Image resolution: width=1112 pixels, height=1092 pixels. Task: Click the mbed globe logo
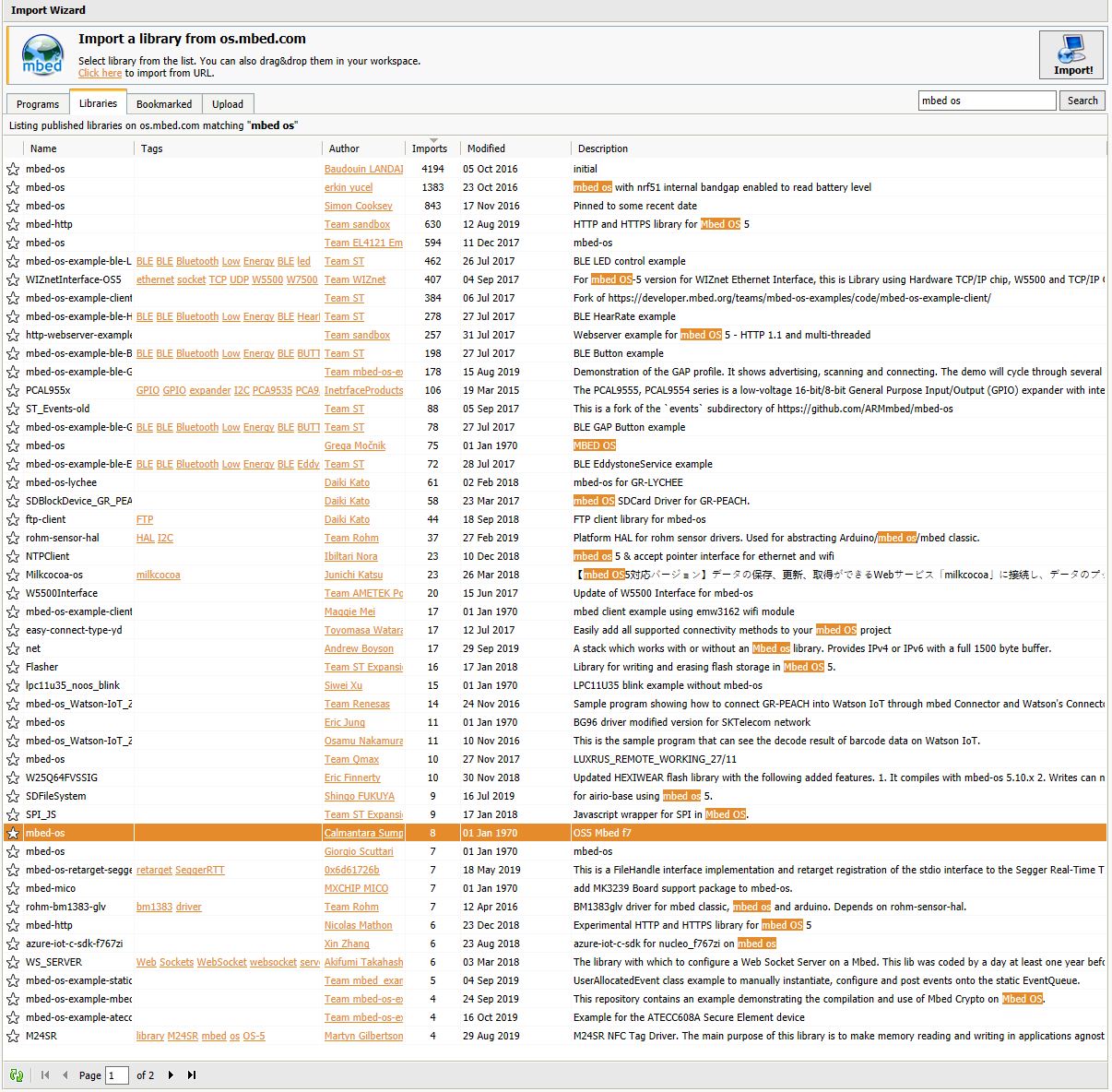[42, 56]
